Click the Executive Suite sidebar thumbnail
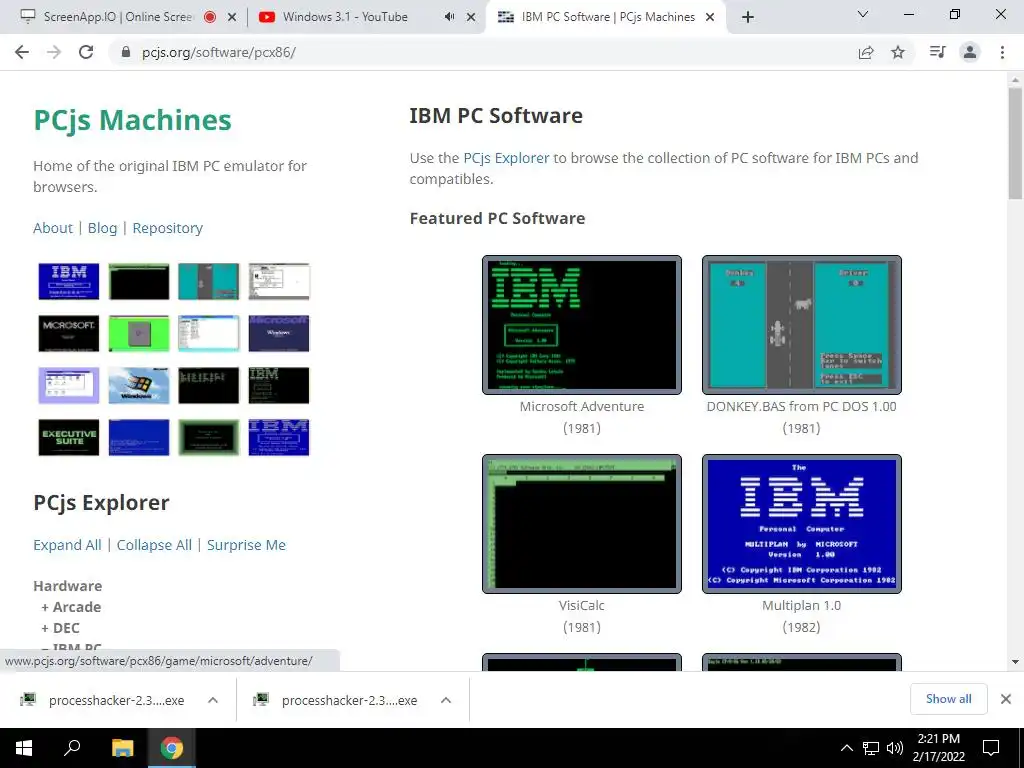This screenshot has height=768, width=1024. coord(69,438)
